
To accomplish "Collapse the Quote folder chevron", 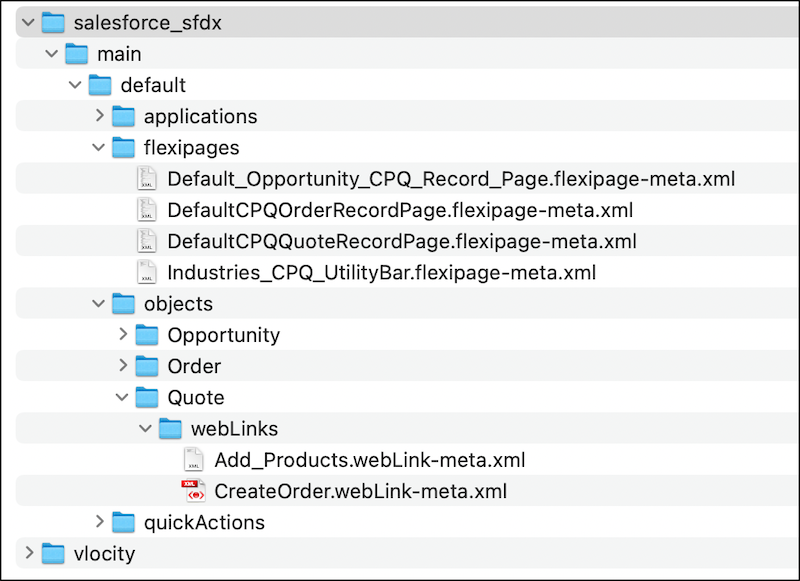I will click(122, 397).
